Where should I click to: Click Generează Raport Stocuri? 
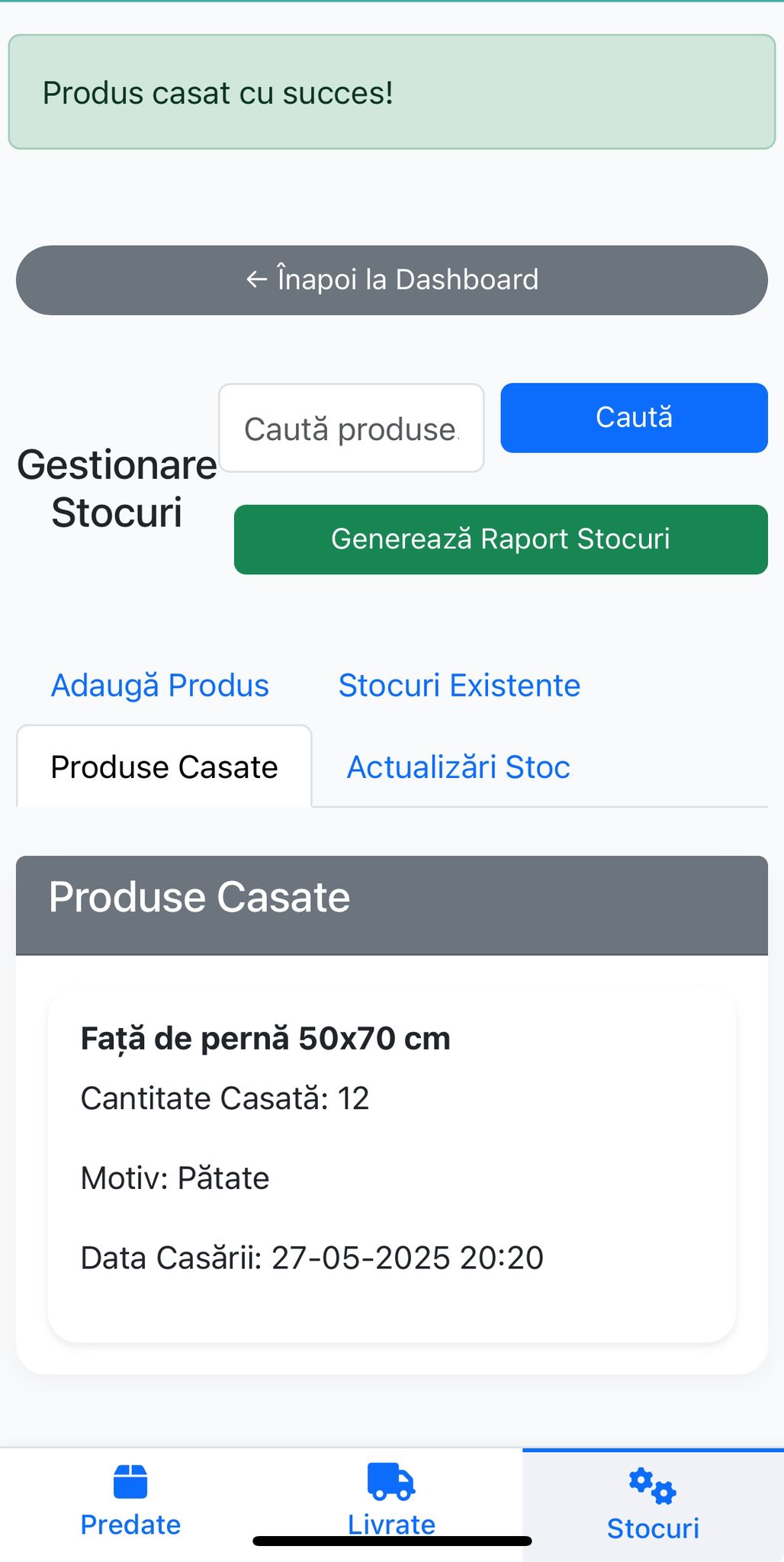500,539
